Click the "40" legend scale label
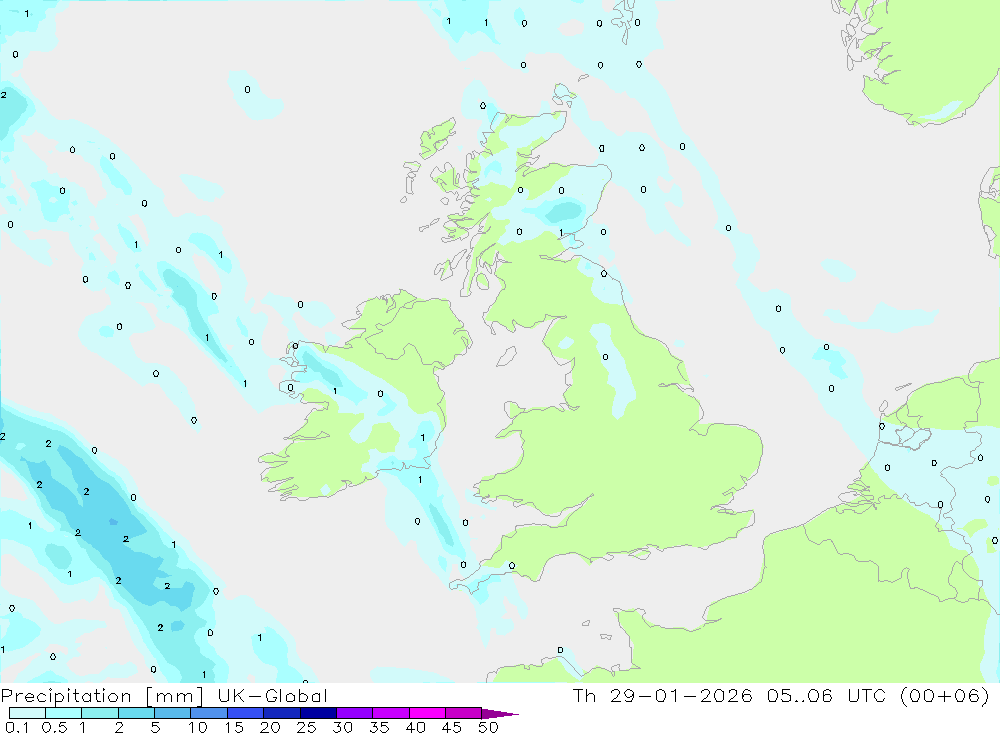1000x733 pixels. [416, 727]
